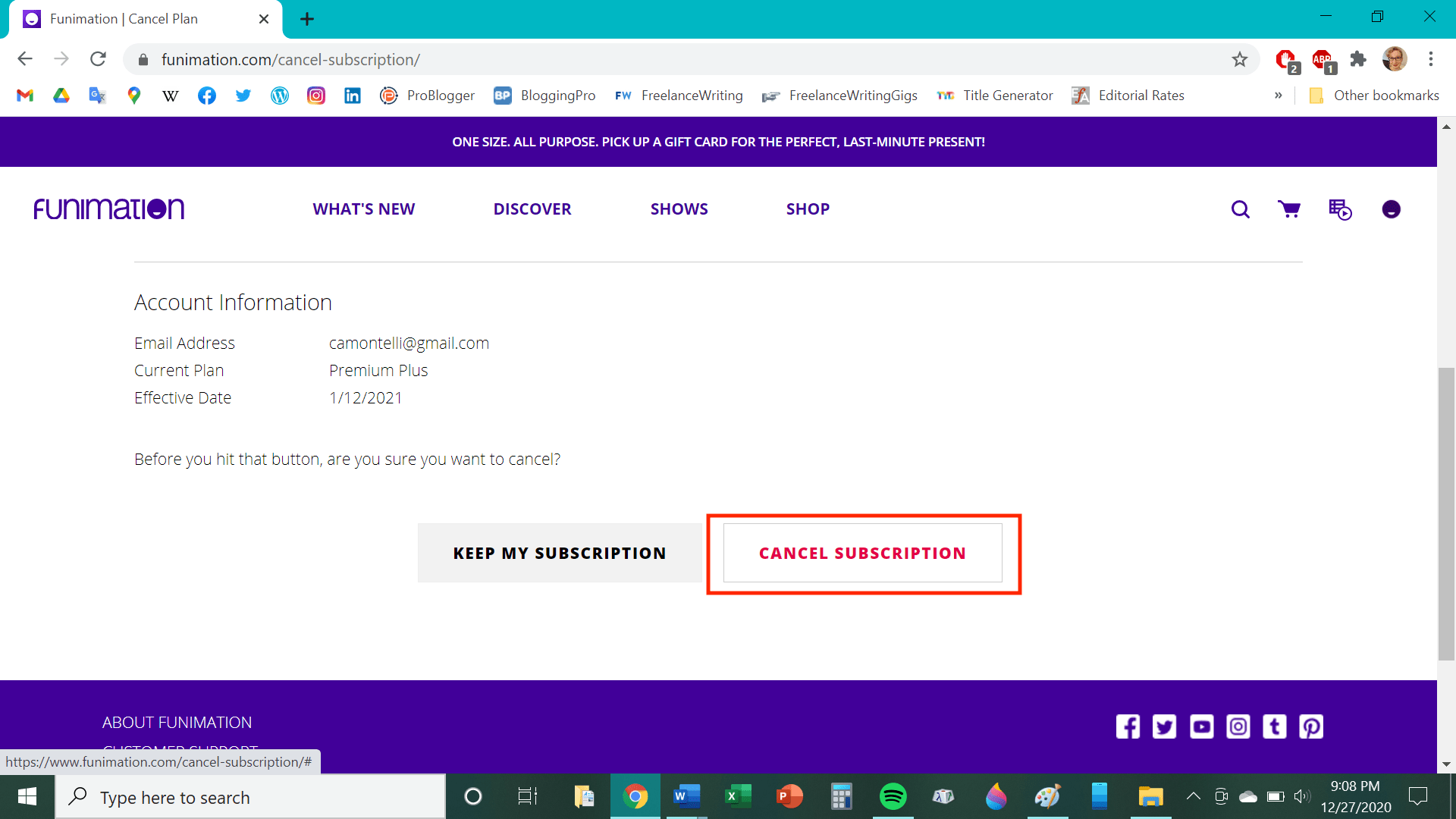Bookmark this page with star icon

[1239, 59]
